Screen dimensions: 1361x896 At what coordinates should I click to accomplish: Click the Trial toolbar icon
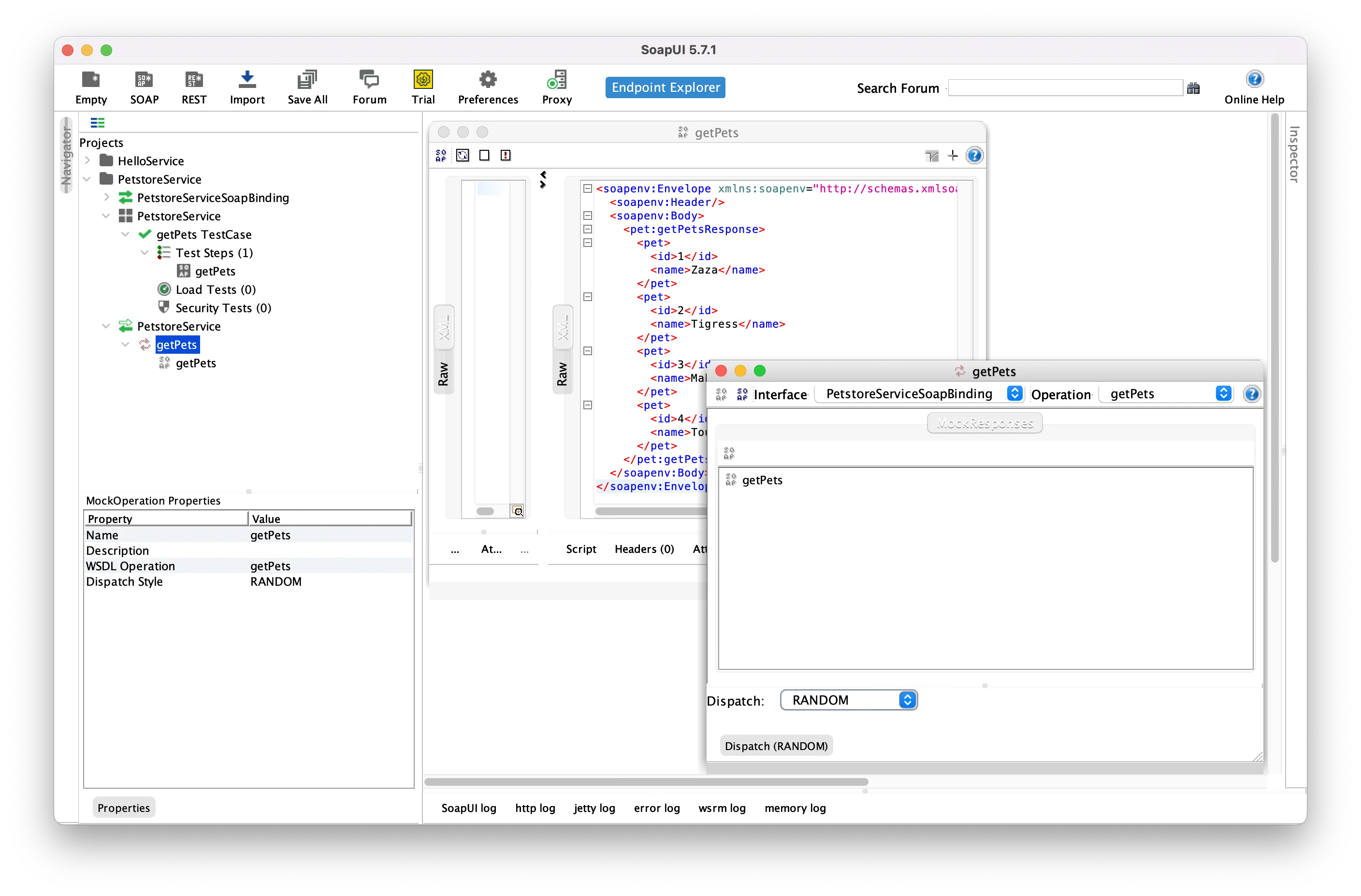pos(422,79)
